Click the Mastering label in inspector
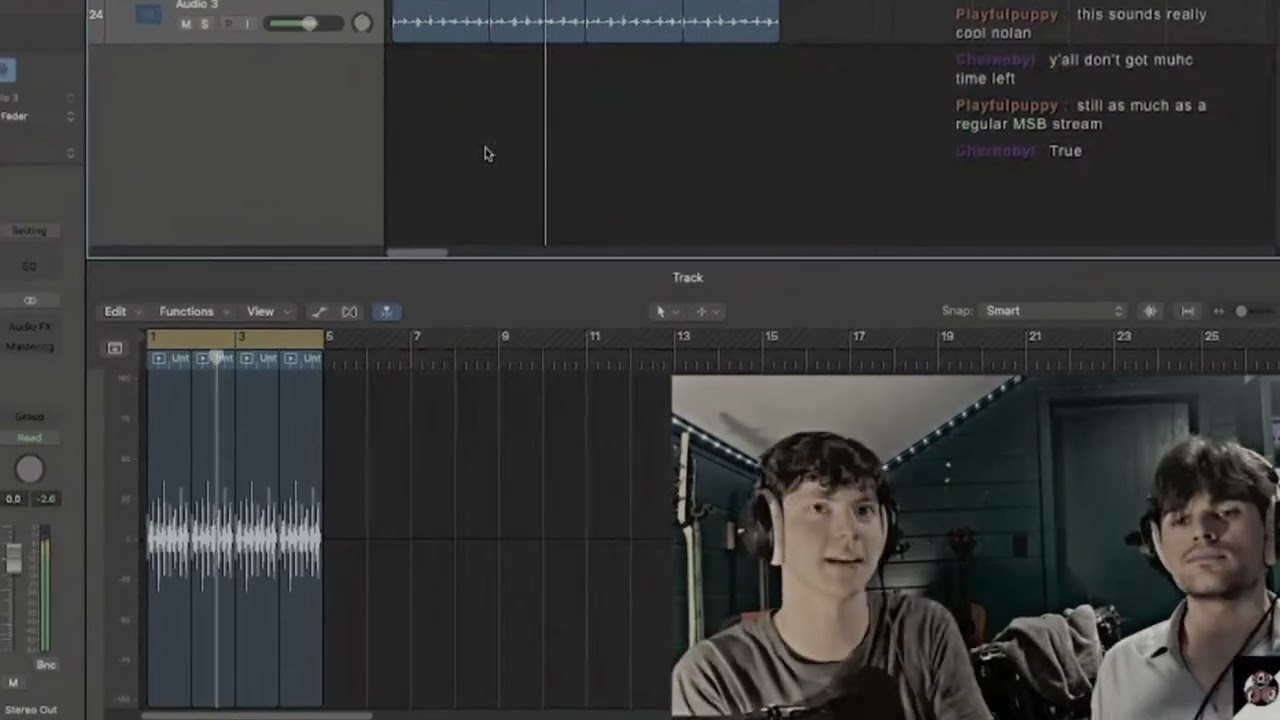This screenshot has height=720, width=1280. [30, 347]
